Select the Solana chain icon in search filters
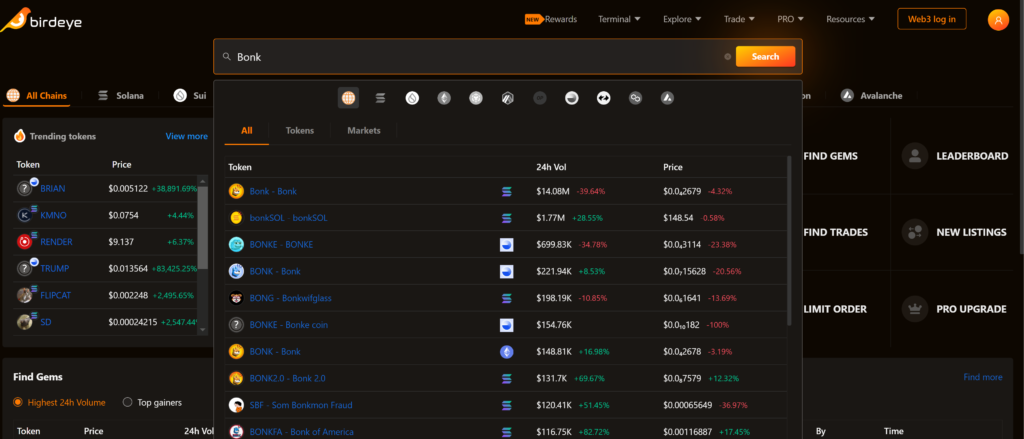 [380, 98]
